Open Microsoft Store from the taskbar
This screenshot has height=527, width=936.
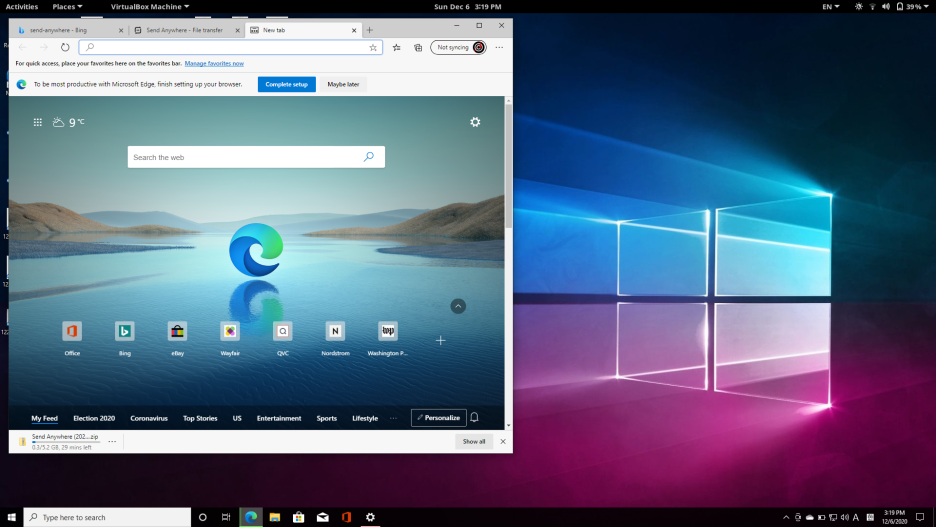298,517
